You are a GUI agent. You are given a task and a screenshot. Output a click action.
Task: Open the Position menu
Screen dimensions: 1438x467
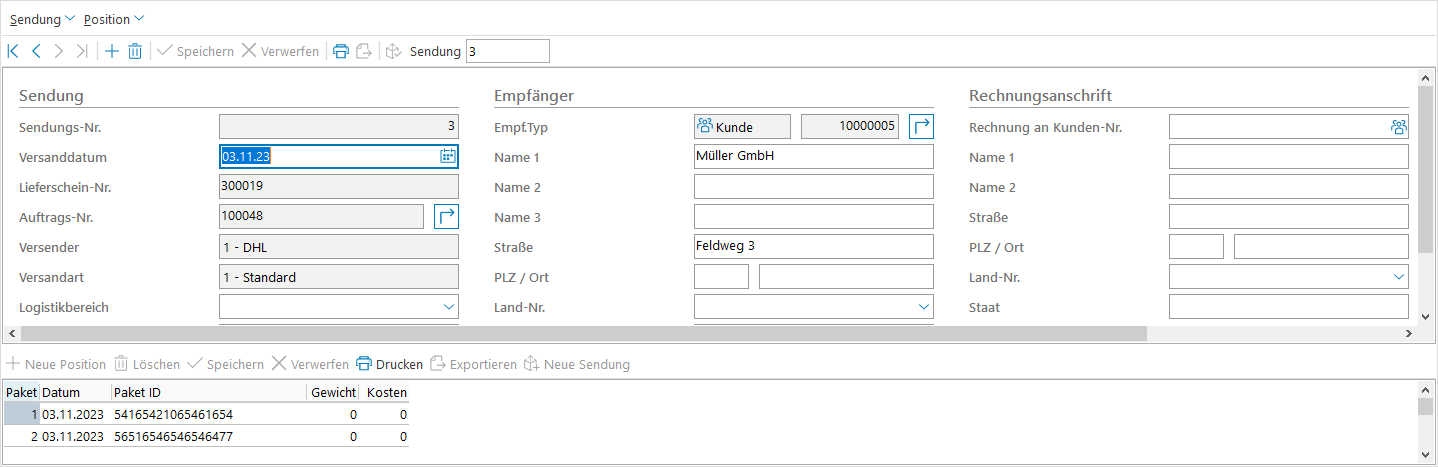coord(113,19)
